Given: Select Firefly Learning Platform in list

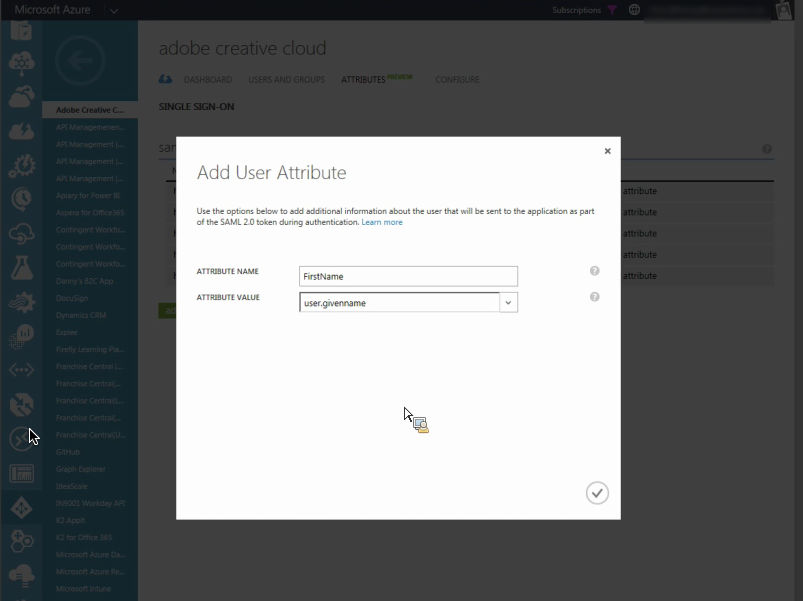Looking at the screenshot, I should 90,349.
